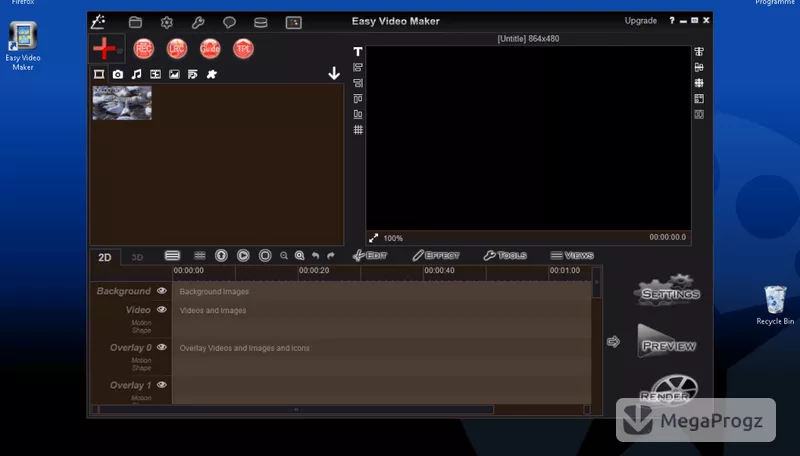Click the 00:00:20 timeline ruler mark
800x456 pixels.
(314, 271)
